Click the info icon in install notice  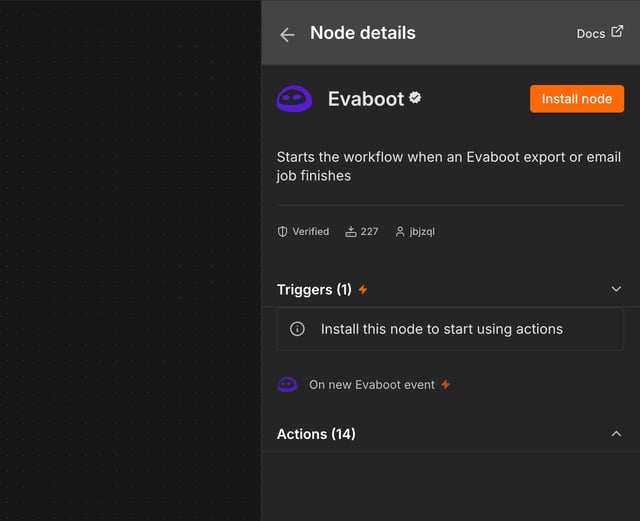pos(297,329)
